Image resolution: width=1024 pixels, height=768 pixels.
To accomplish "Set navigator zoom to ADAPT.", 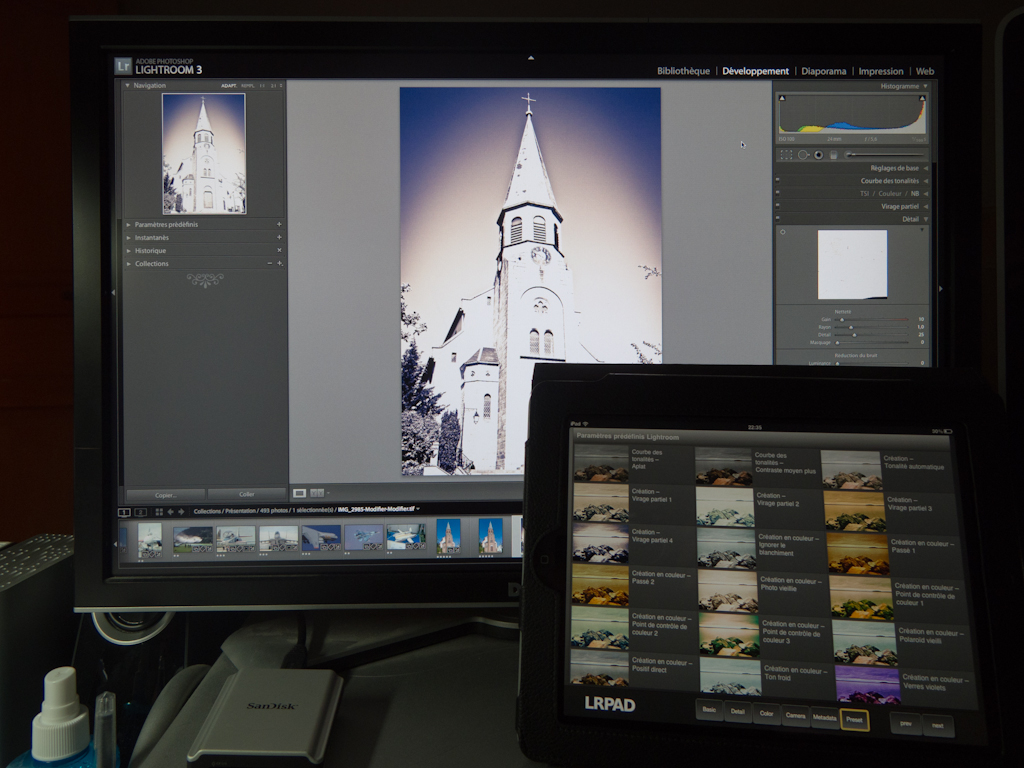I will point(229,86).
